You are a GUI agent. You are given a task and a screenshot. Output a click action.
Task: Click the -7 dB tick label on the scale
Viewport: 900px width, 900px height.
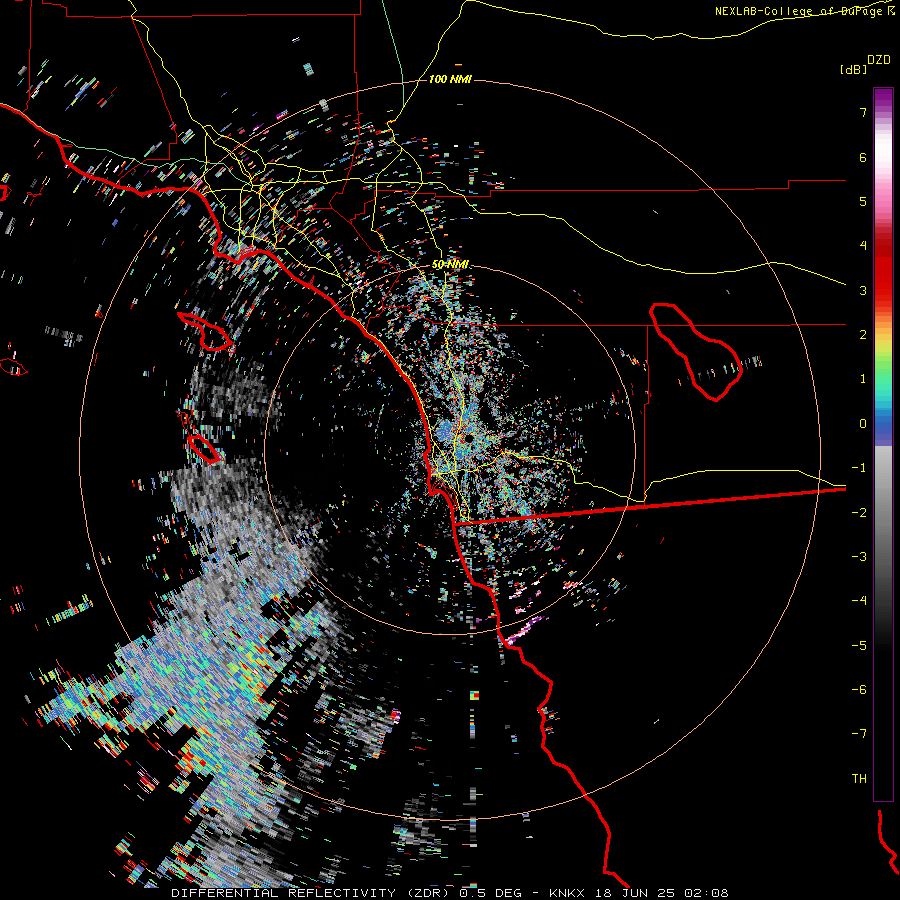pyautogui.click(x=859, y=734)
